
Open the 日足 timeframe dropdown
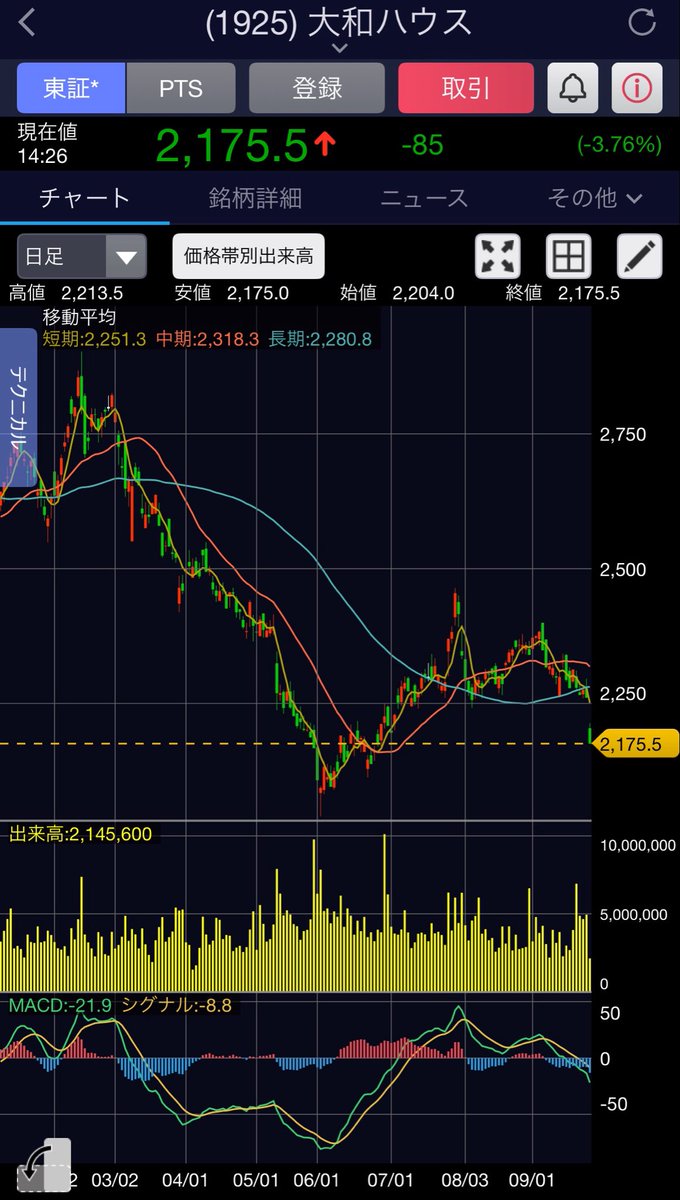82,256
